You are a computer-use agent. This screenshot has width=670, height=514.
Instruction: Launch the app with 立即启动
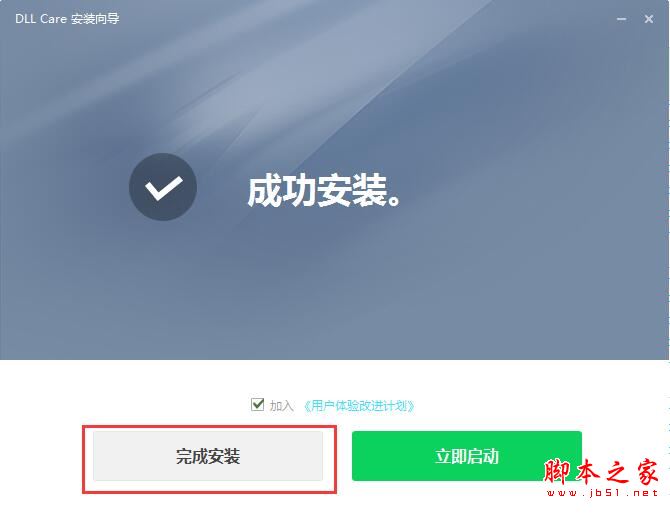467,456
